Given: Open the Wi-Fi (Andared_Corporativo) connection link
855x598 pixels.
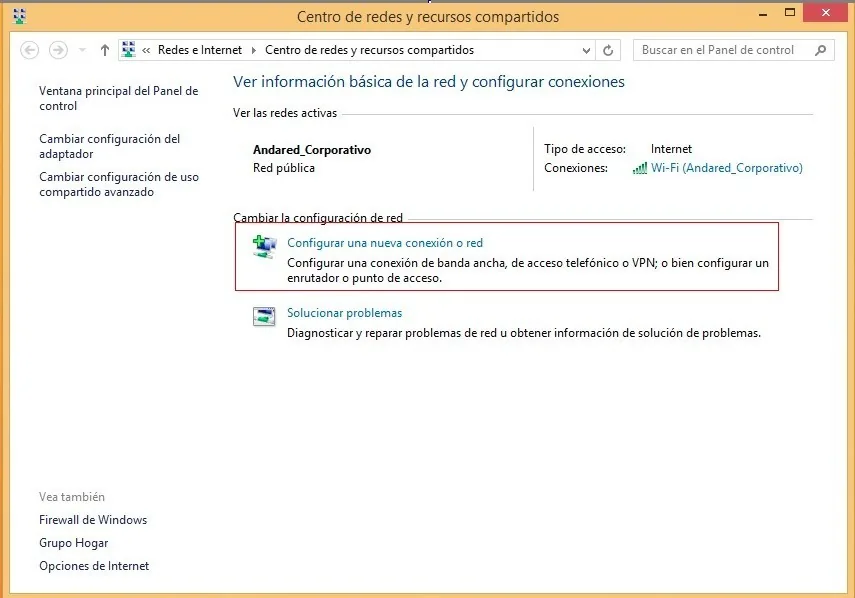Looking at the screenshot, I should coord(726,168).
